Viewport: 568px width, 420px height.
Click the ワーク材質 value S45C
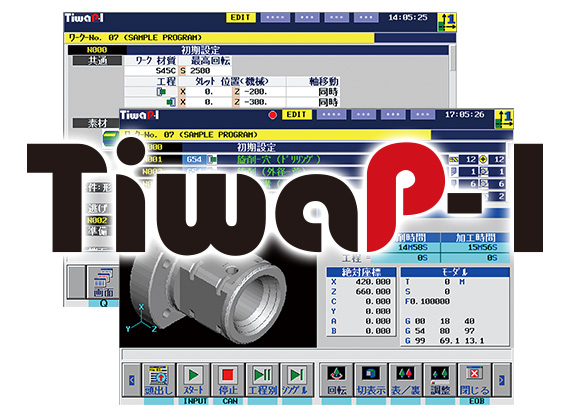click(166, 71)
